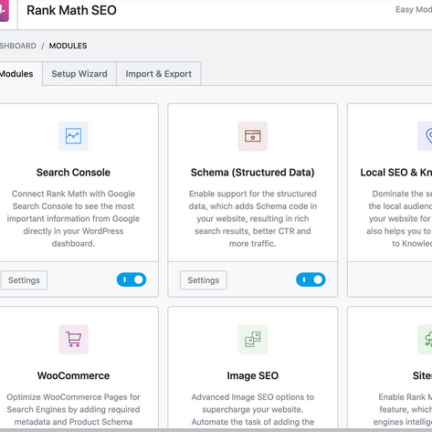
Task: Click the WooCommerce shopping cart icon
Action: 73,339
